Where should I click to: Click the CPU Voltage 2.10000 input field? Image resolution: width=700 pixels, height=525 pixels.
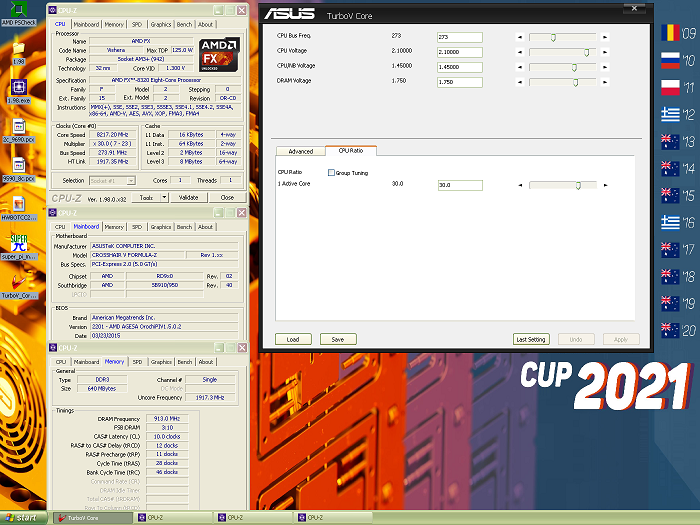[x=460, y=52]
